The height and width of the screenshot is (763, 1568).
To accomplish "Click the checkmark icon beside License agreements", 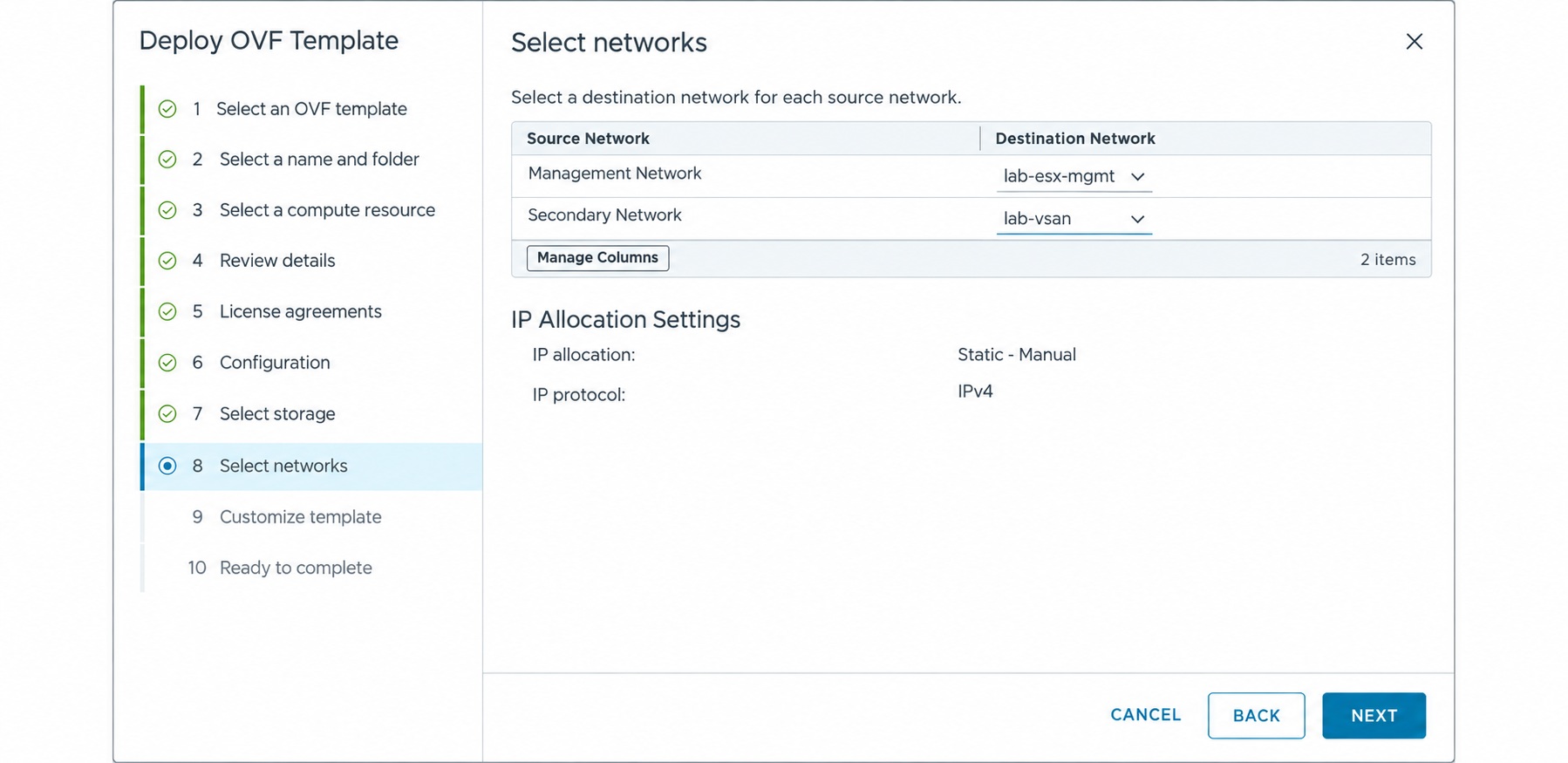I will [167, 312].
